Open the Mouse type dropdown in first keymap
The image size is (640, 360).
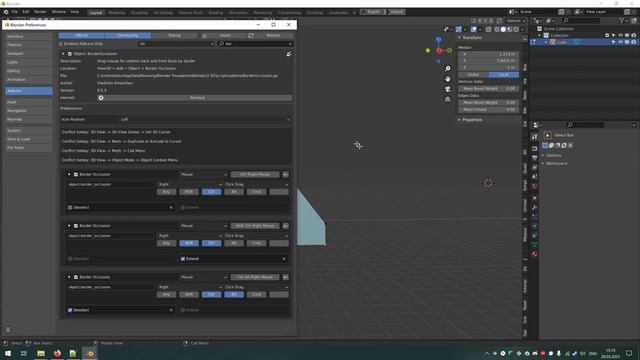(204, 174)
